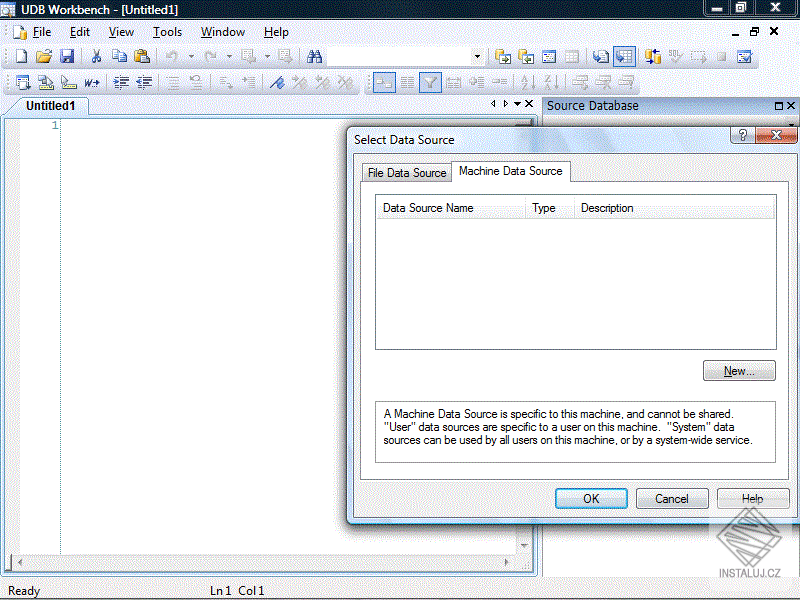Screen dimensions: 800x600
Task: Click editor horizontal scrollbar left arrow
Action: (x=19, y=562)
